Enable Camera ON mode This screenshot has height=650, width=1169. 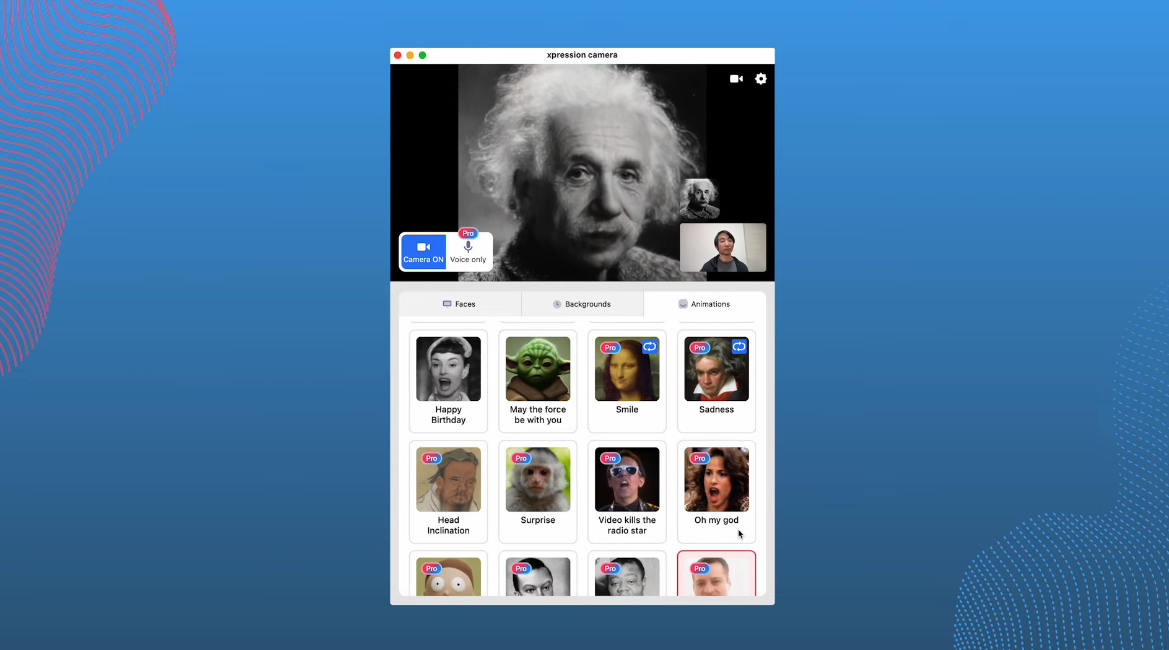422,250
